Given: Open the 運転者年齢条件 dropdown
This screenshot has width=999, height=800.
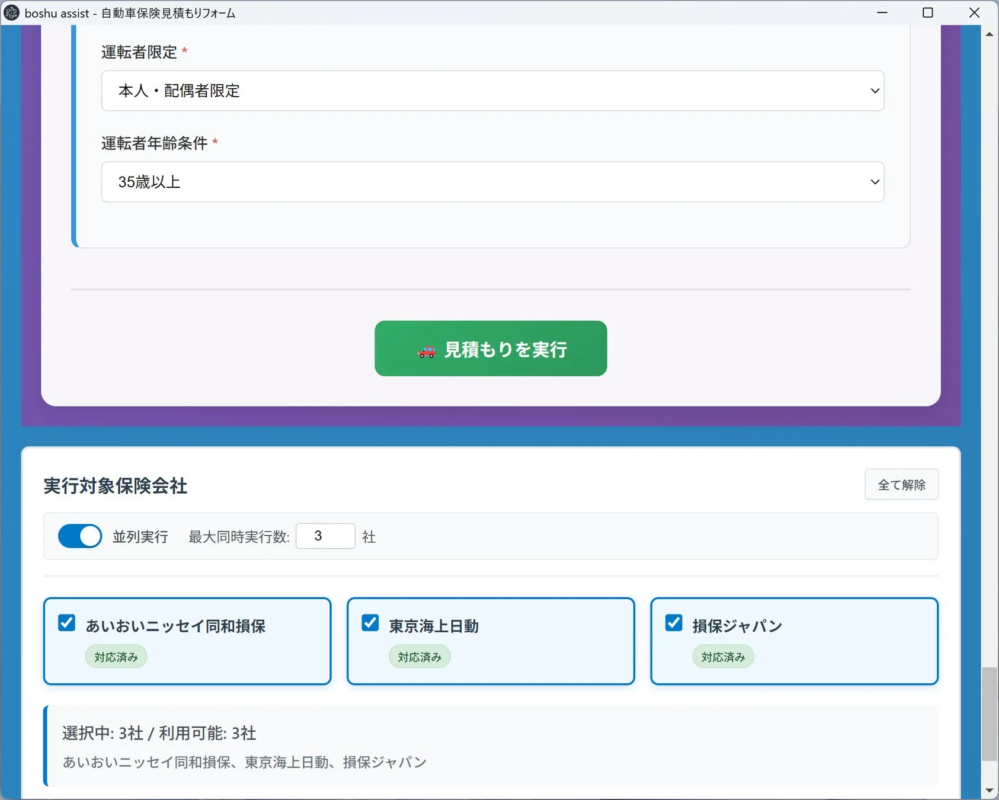Looking at the screenshot, I should pyautogui.click(x=490, y=182).
